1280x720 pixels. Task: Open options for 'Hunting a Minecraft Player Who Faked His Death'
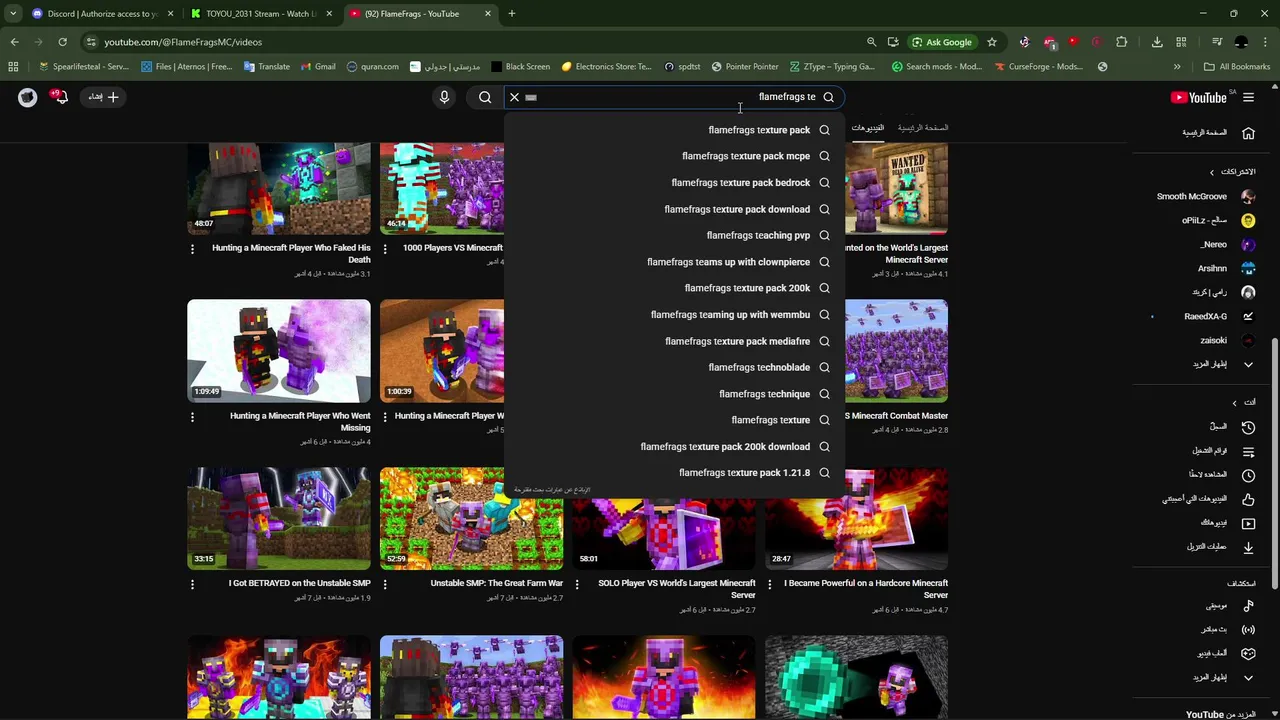click(x=192, y=248)
